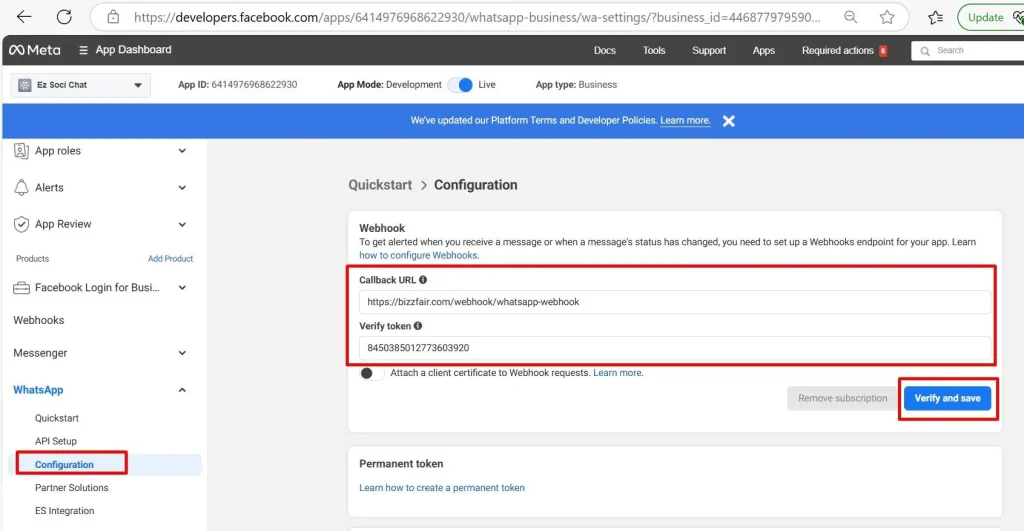The image size is (1024, 531).
Task: Go back using browser back arrow
Action: [x=24, y=17]
